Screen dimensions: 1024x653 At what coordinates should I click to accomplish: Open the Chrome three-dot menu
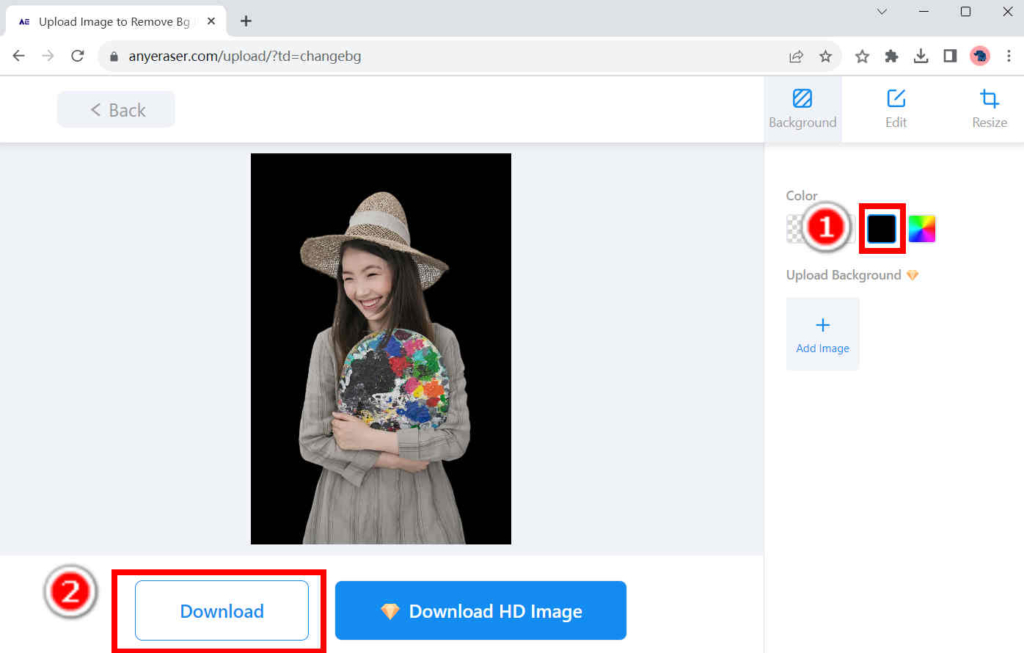[1010, 56]
